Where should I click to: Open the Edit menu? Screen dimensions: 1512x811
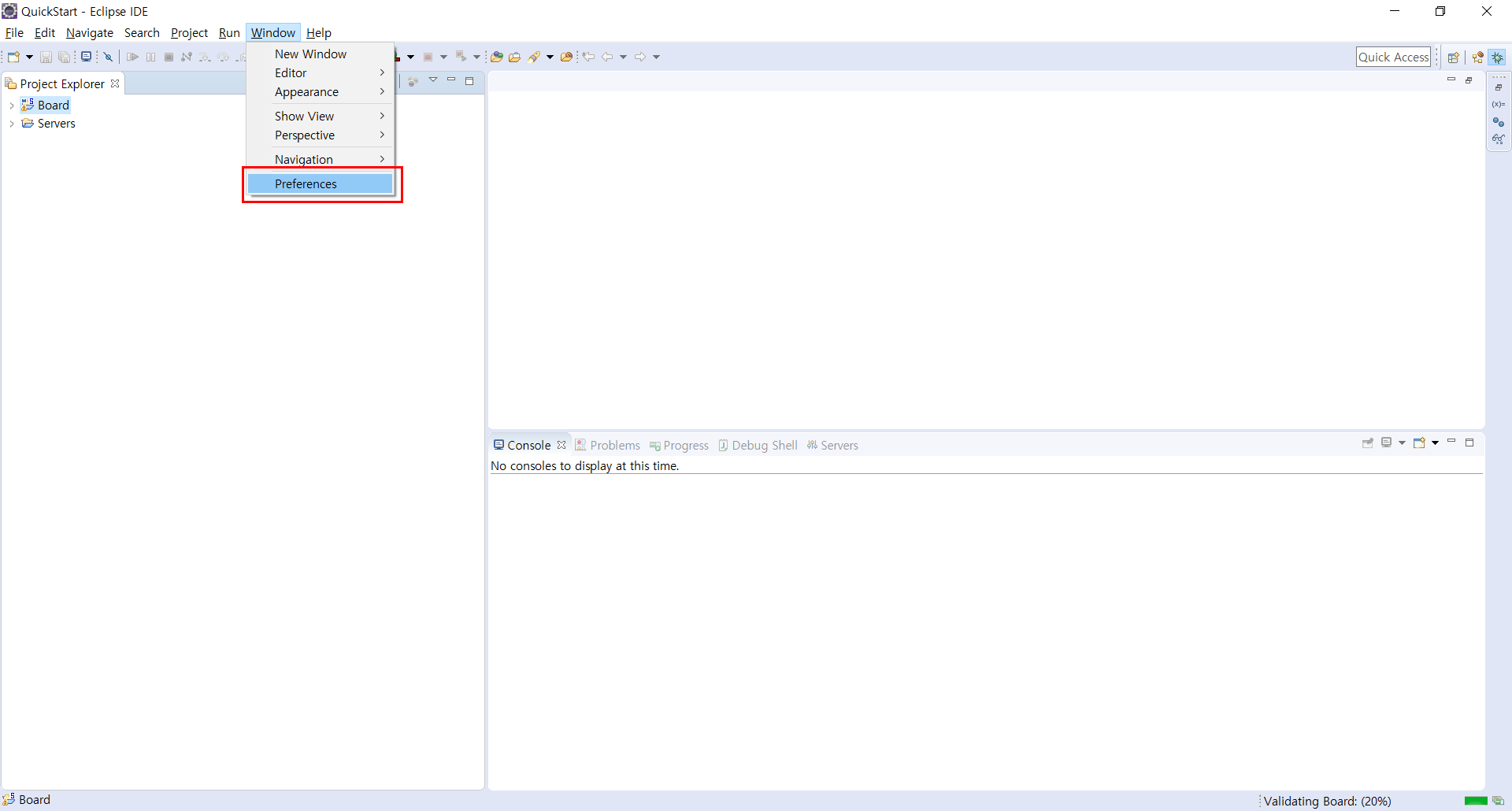(45, 32)
